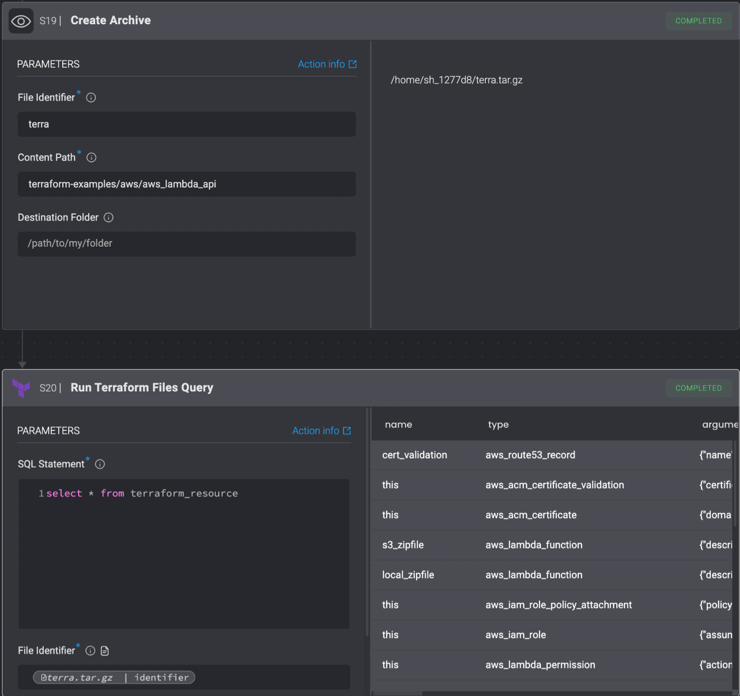
Task: Select the output path /home/sh_1277d8/terra.tar.gz
Action: [x=456, y=80]
